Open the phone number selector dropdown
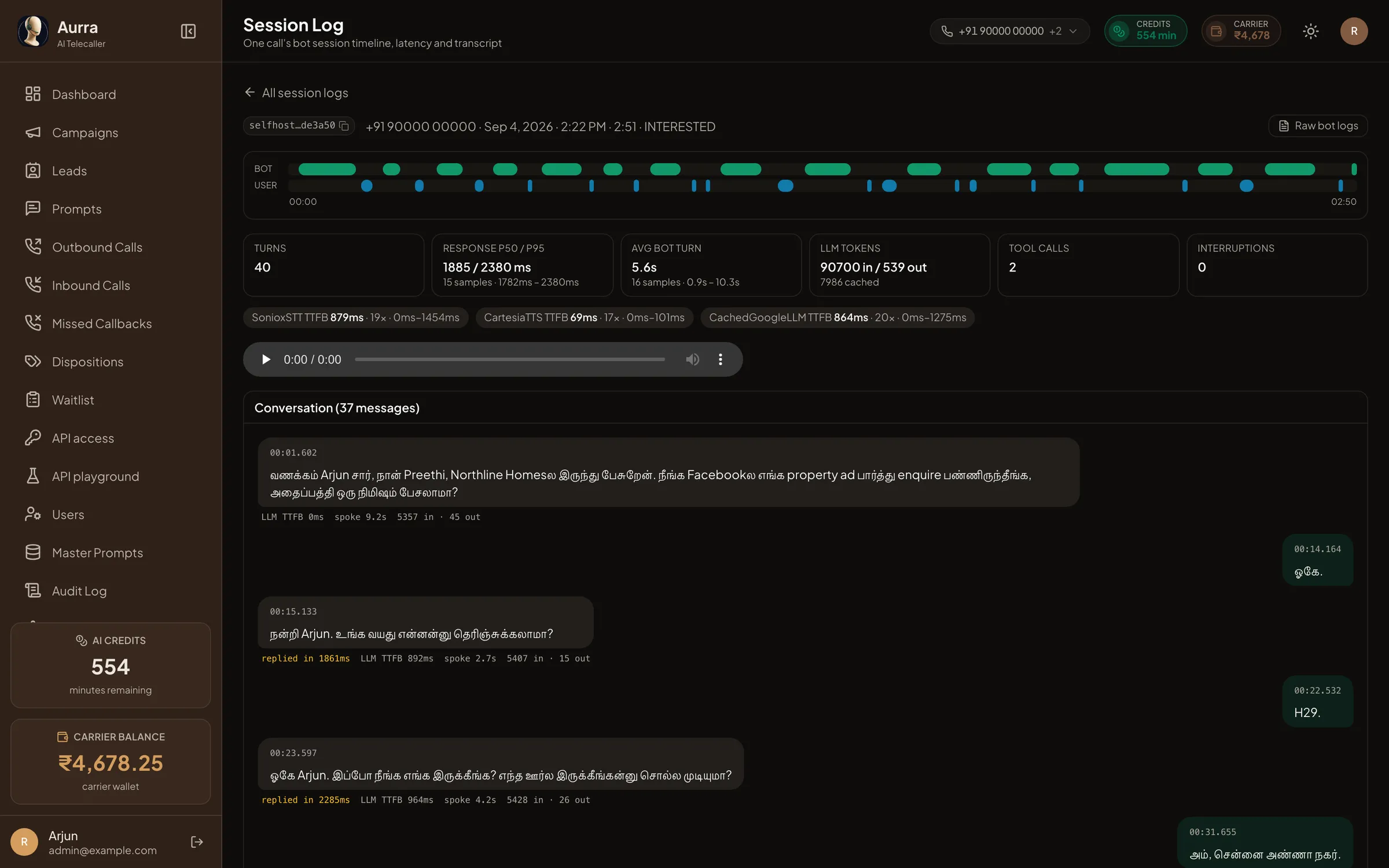Screen dimensions: 1389x868 click(x=1009, y=31)
